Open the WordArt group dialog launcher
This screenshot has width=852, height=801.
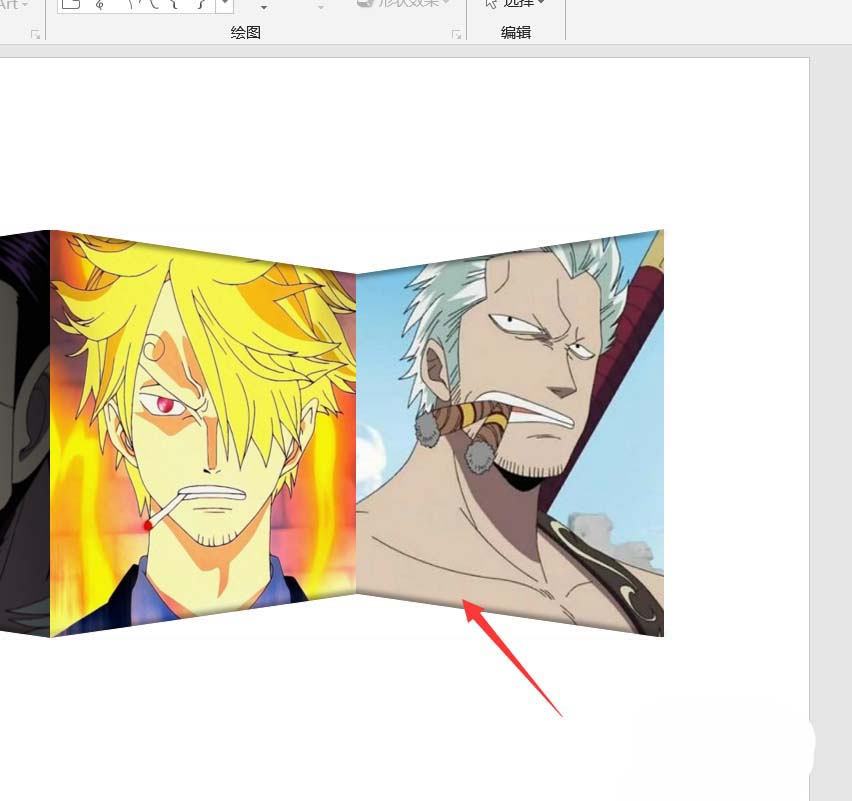coord(36,35)
